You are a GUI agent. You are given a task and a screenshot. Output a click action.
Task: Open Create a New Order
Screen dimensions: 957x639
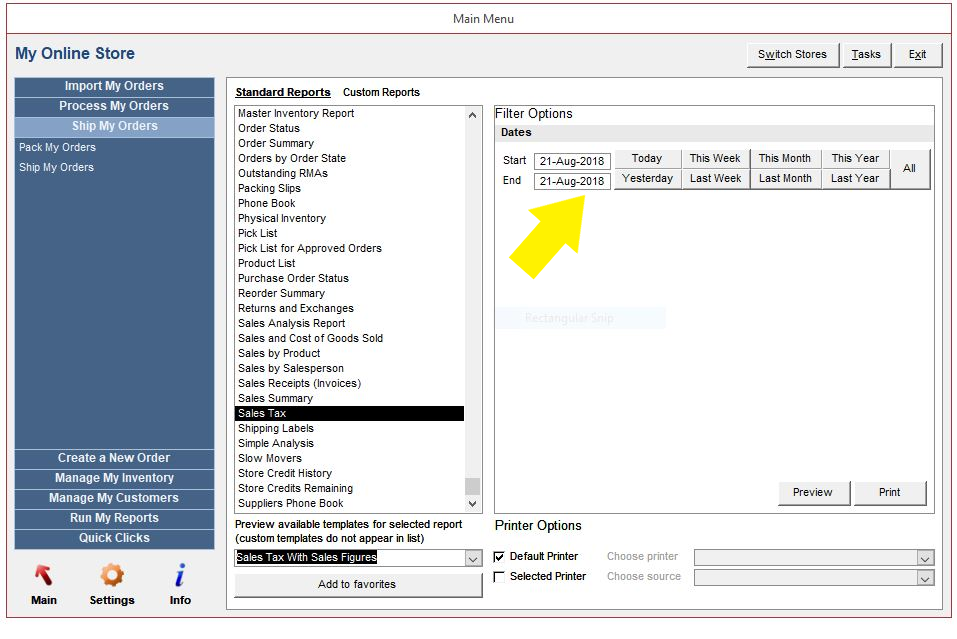coord(114,458)
